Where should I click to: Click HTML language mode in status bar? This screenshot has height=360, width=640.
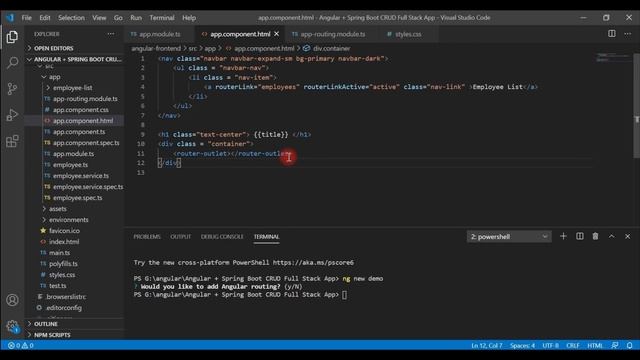pos(595,345)
